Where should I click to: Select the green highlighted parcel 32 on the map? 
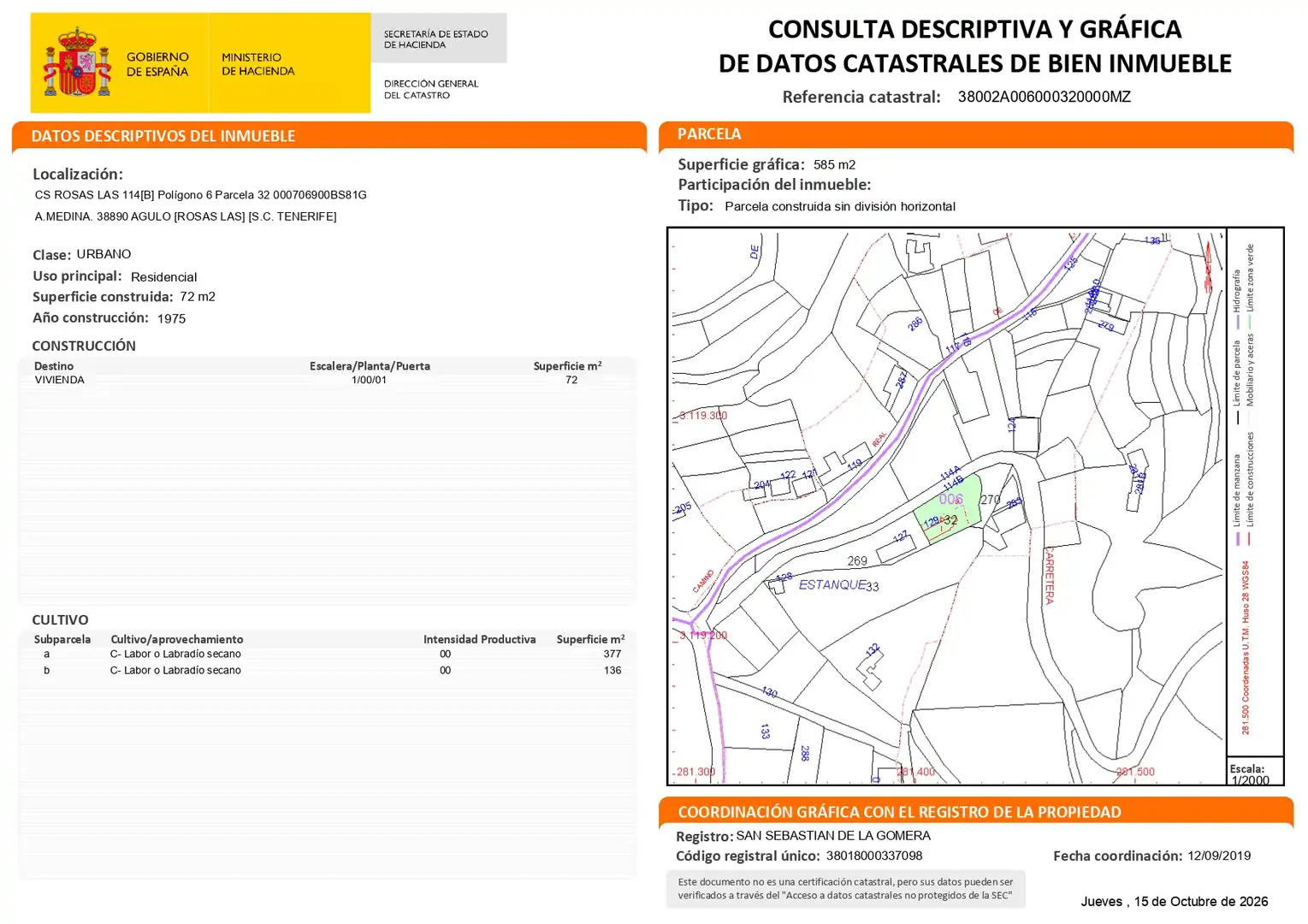(948, 510)
